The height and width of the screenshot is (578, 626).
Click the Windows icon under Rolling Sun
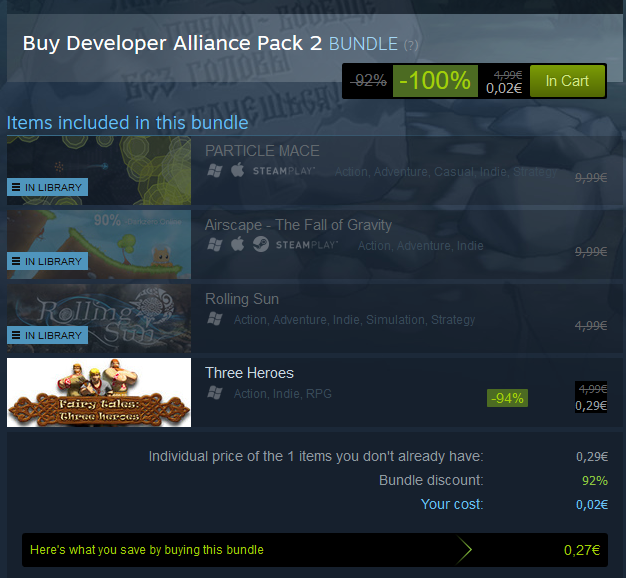(x=215, y=319)
